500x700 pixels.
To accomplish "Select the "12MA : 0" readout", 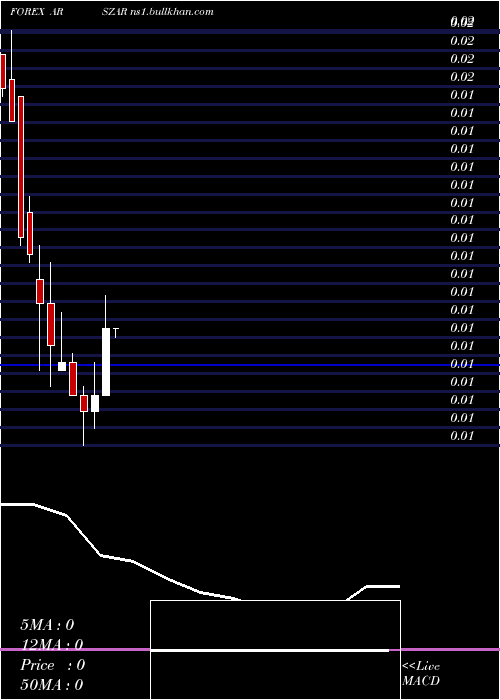I will pyautogui.click(x=52, y=645).
